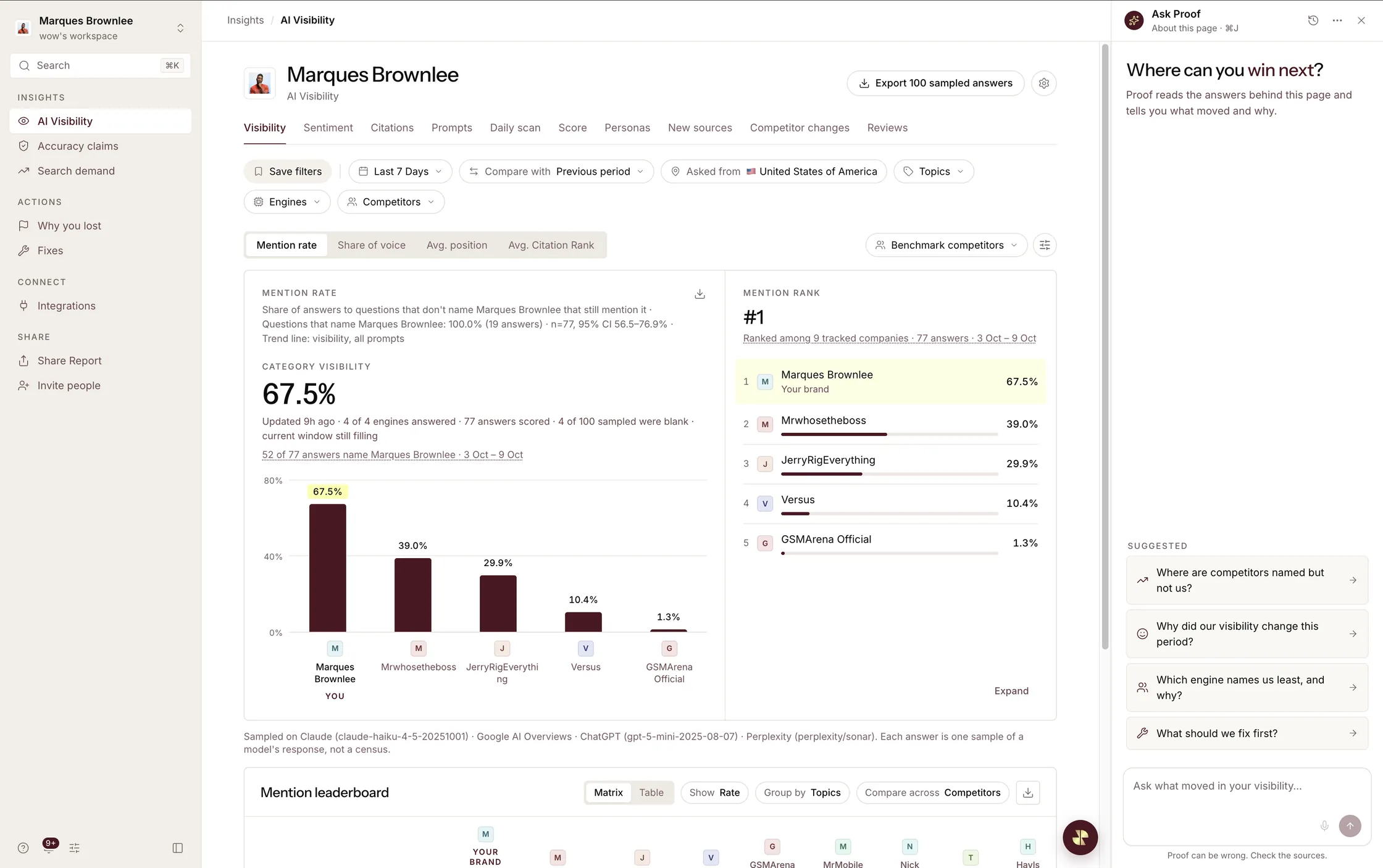The width and height of the screenshot is (1383, 868).
Task: Open Why you lost page
Action: tap(101, 225)
